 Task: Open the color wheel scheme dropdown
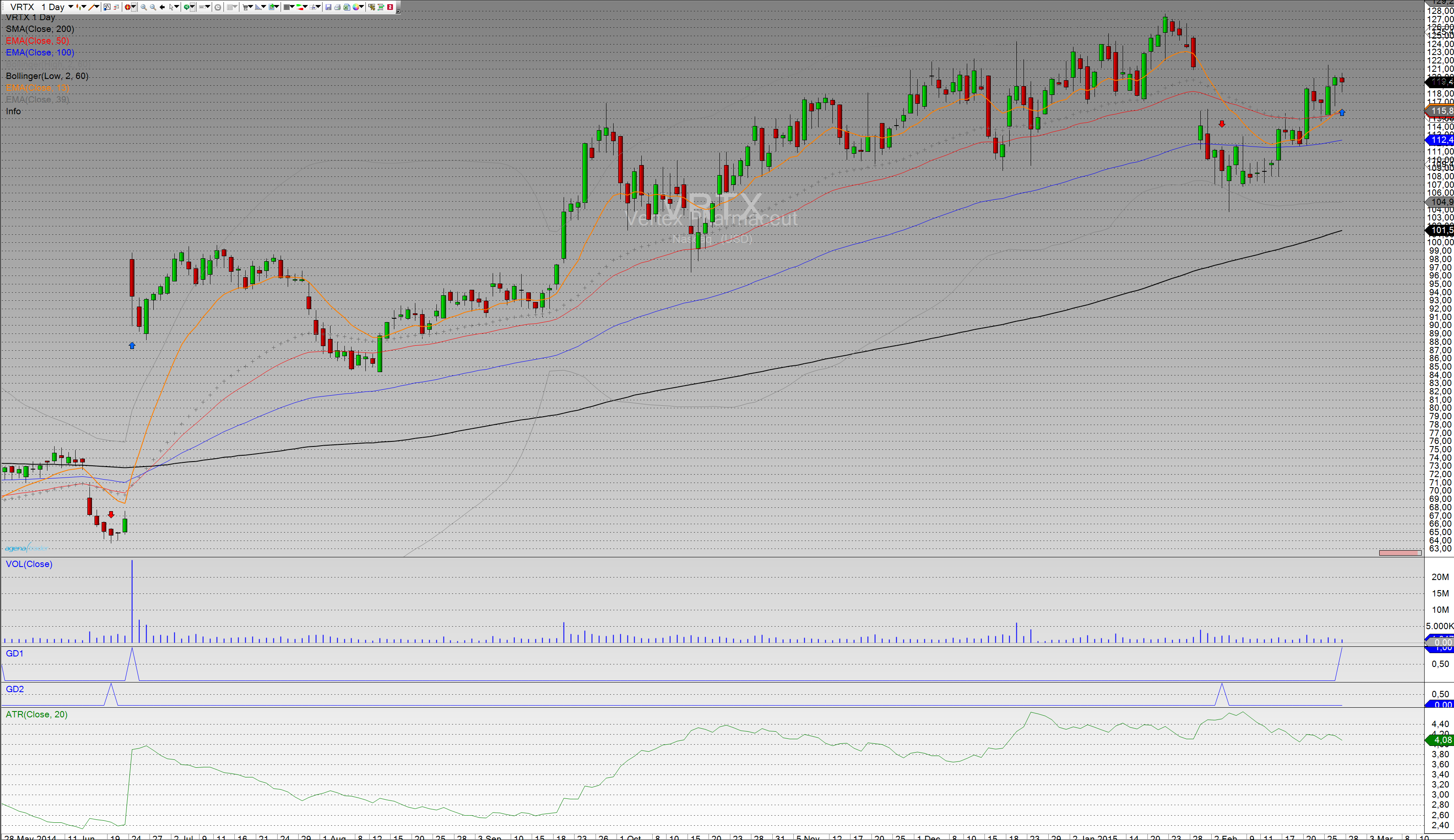(x=362, y=7)
